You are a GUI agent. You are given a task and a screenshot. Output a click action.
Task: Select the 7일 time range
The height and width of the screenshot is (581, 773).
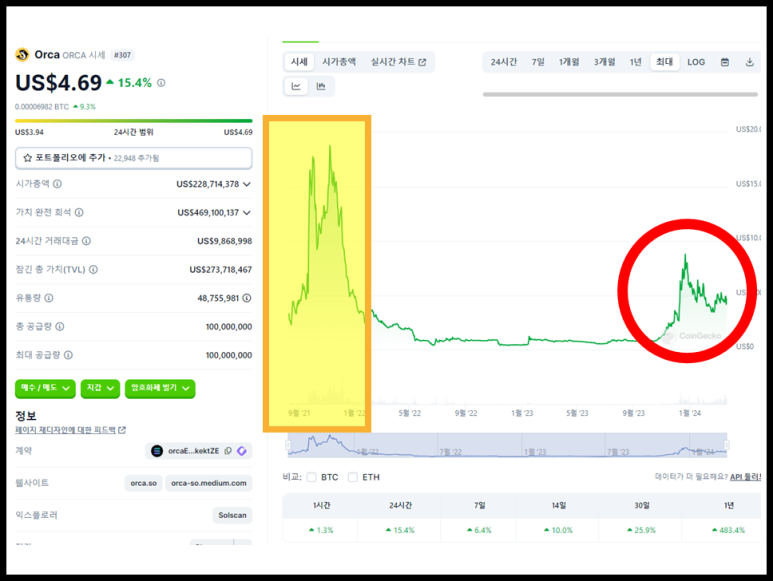538,62
